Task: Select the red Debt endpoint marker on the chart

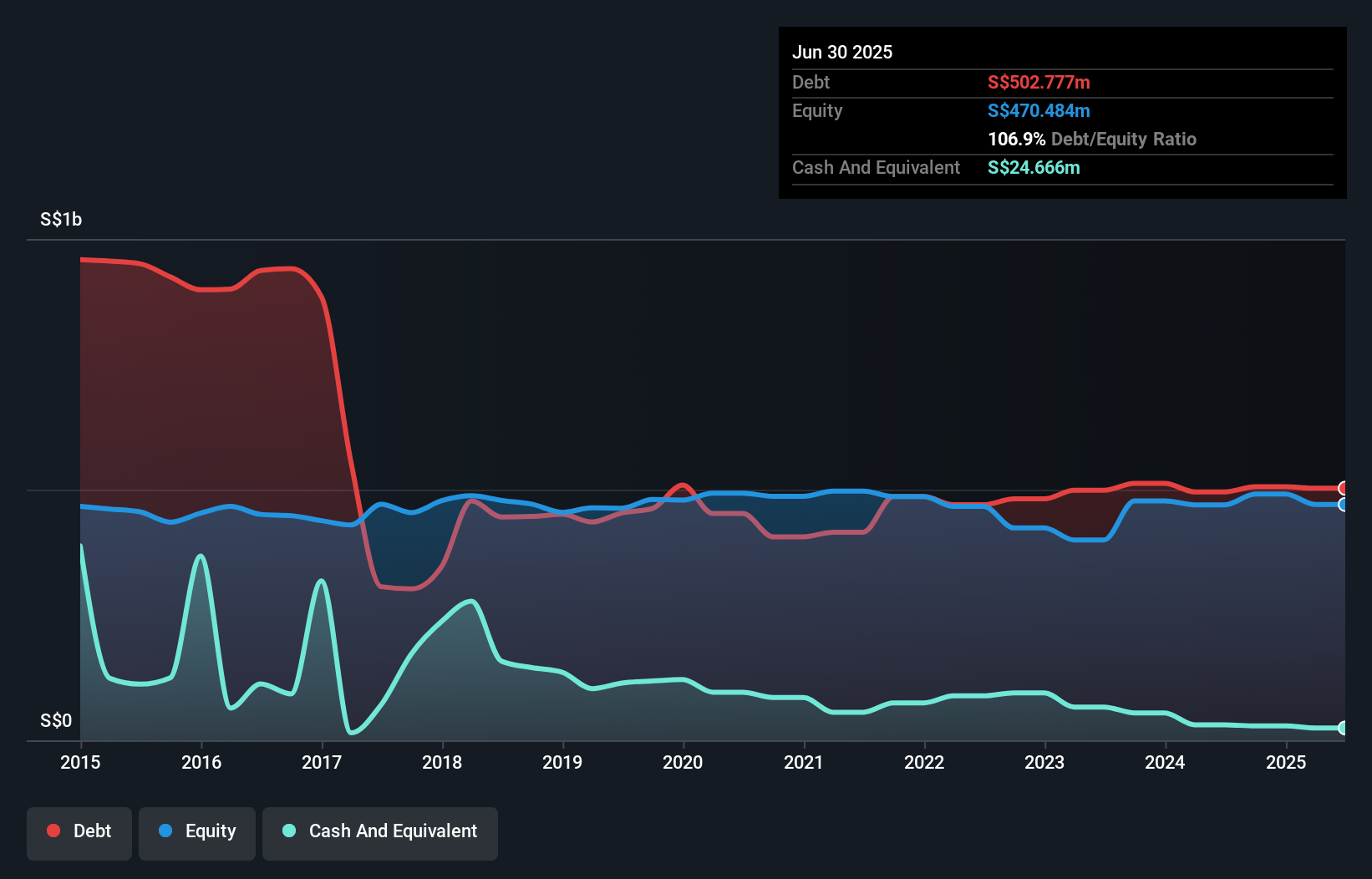Action: pyautogui.click(x=1343, y=487)
